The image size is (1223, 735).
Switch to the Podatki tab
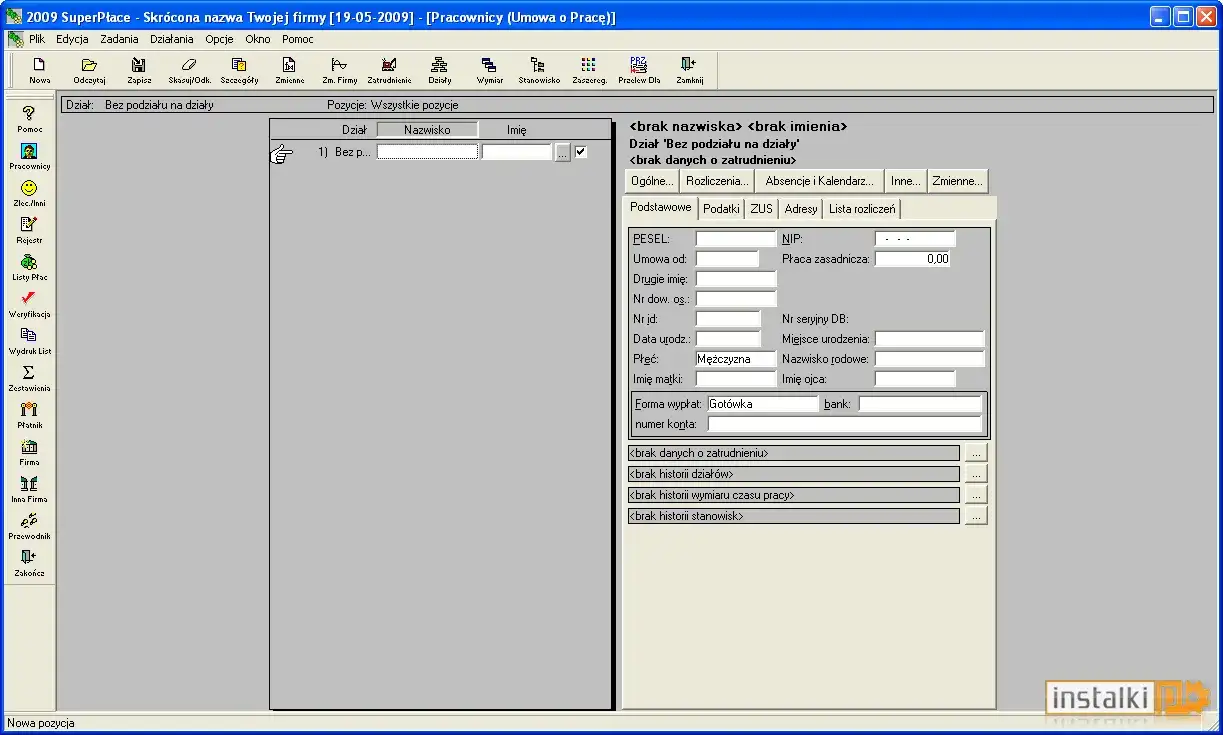coord(721,209)
